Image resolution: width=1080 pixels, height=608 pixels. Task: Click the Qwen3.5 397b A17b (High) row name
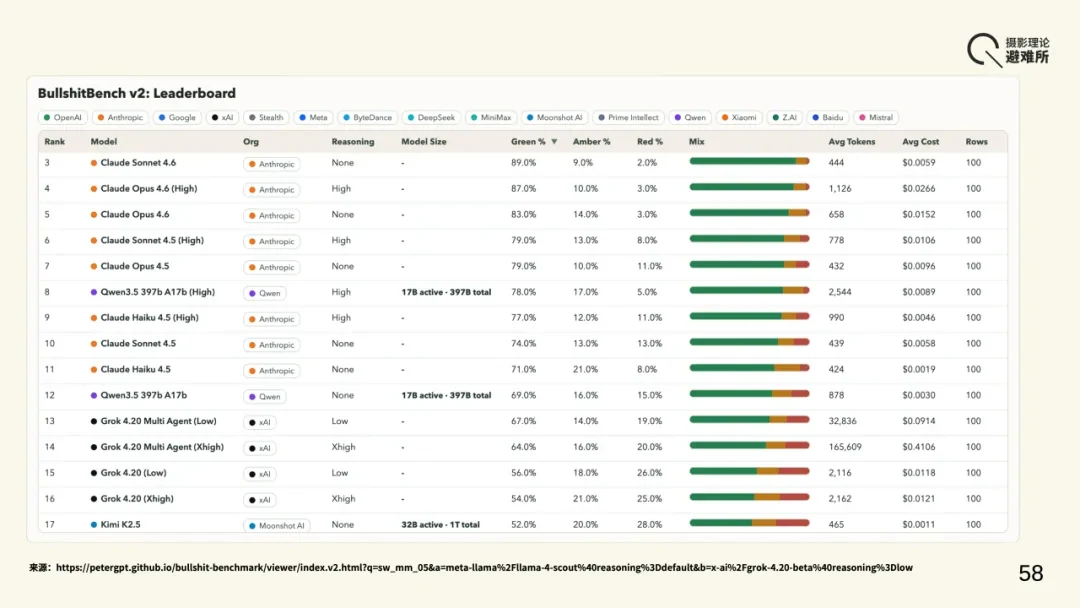[x=158, y=292]
